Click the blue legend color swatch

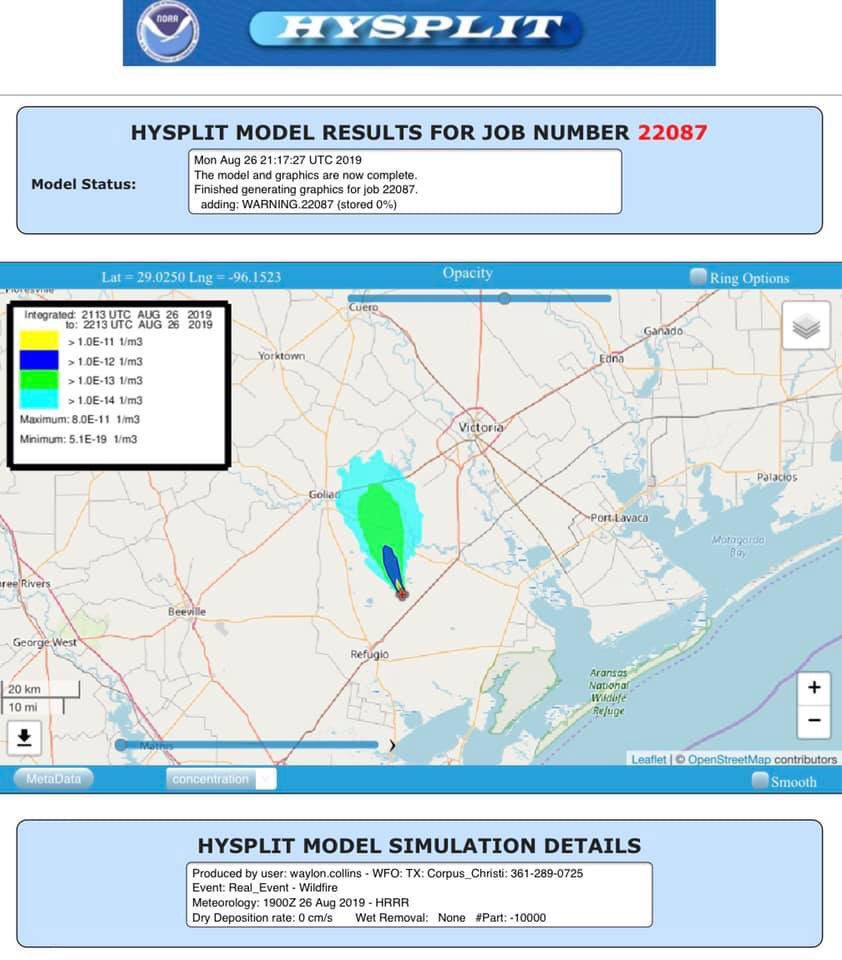39,359
